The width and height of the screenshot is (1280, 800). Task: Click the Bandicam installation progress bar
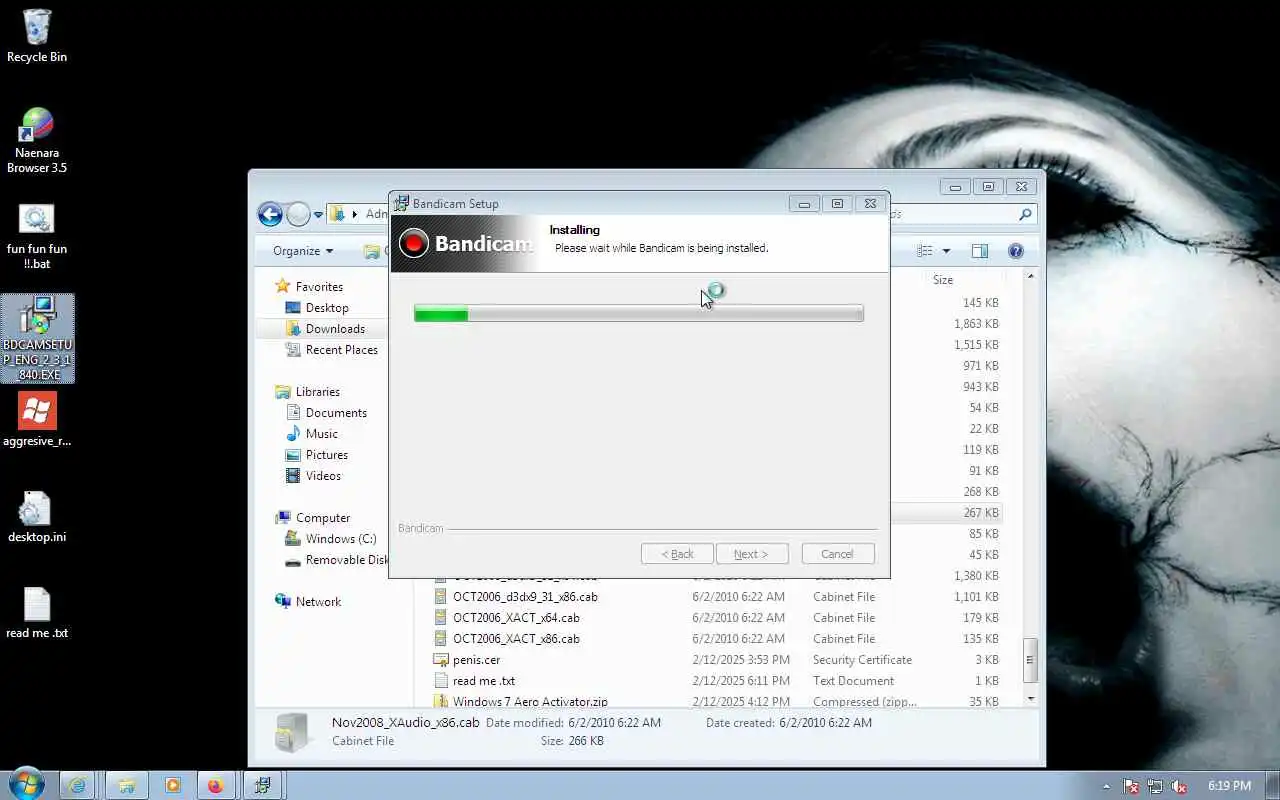pyautogui.click(x=639, y=314)
